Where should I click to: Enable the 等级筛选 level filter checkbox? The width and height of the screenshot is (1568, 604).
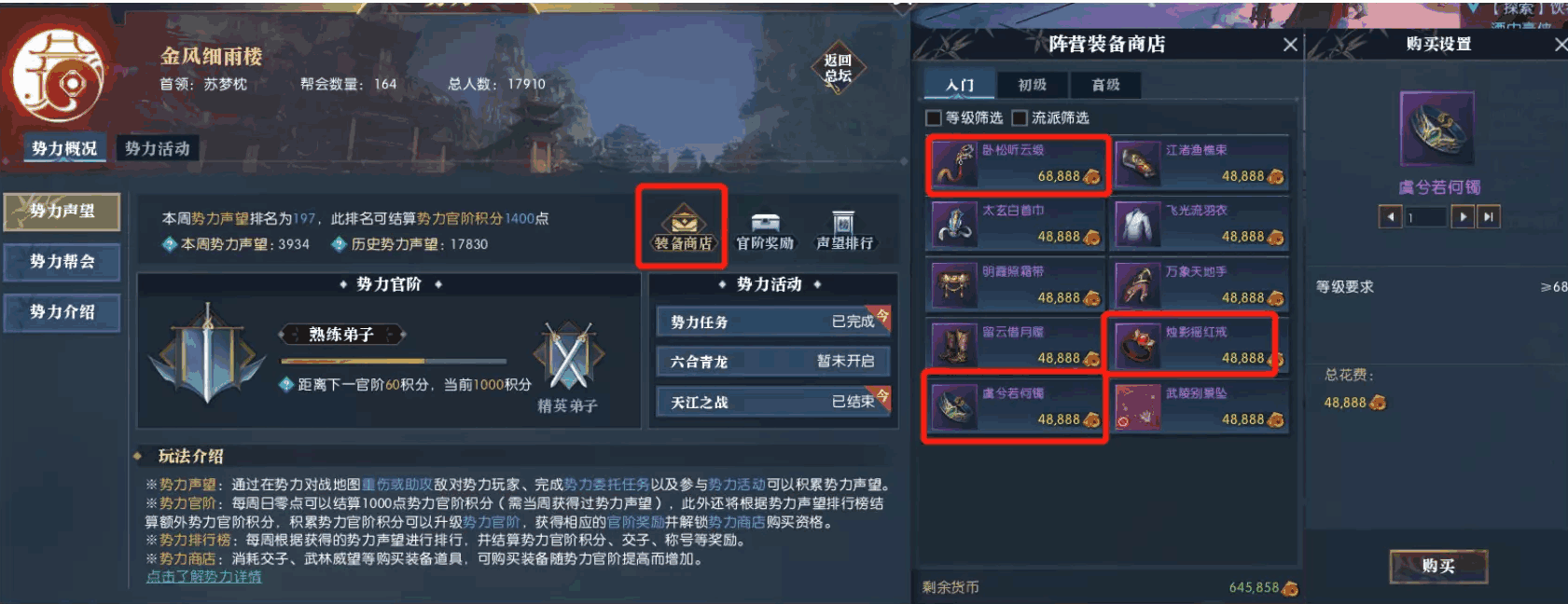[934, 117]
